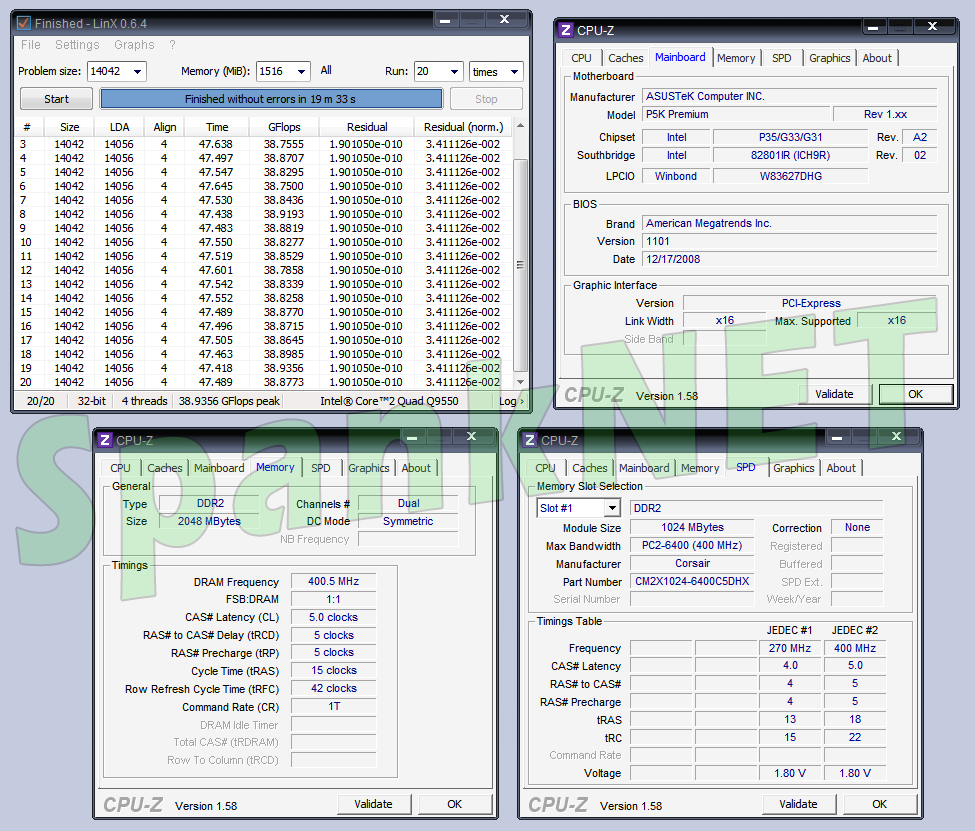Click the All memory link in LinX

click(x=326, y=70)
